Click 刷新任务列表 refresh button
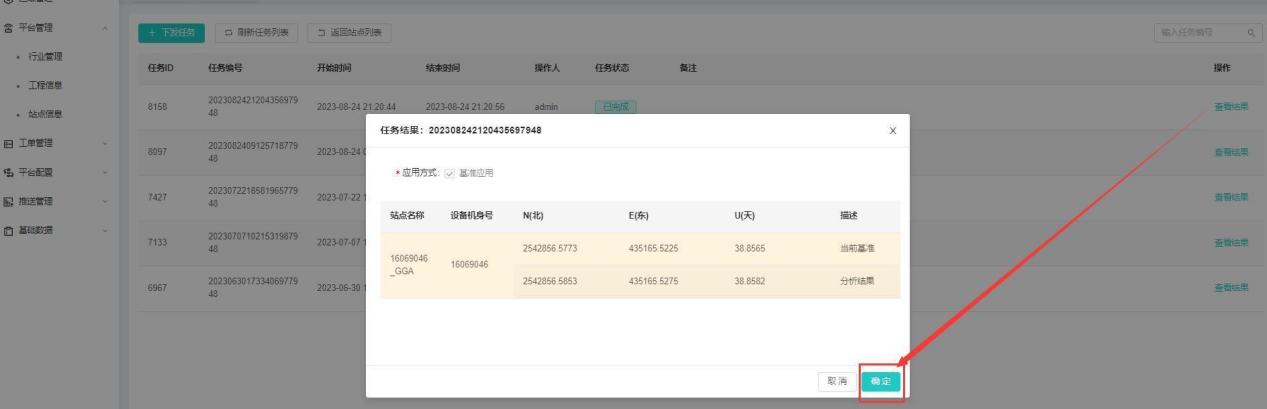Viewport: 1267px width, 409px height. [255, 33]
